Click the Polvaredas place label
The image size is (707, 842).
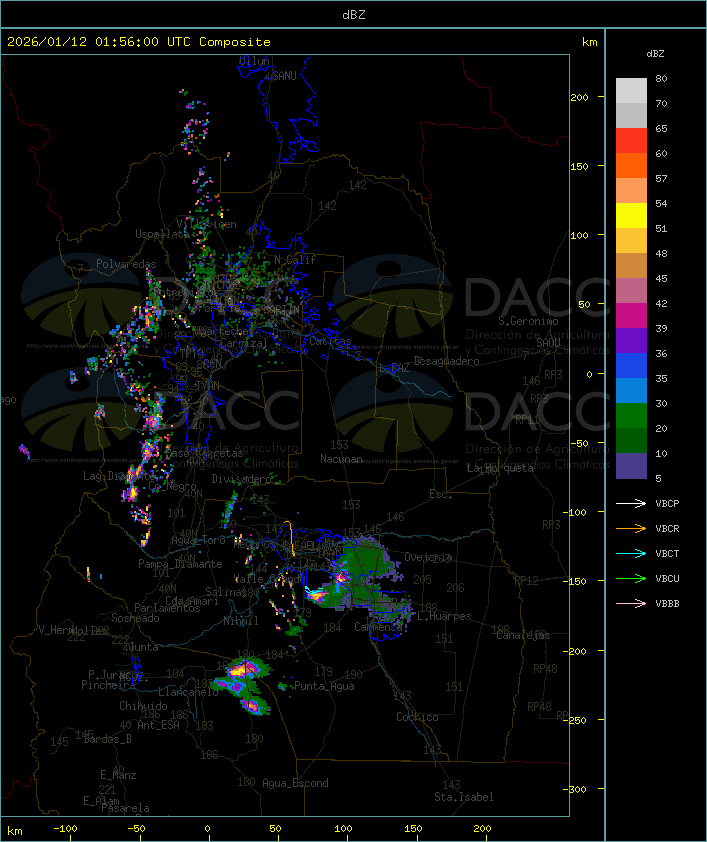tap(126, 264)
